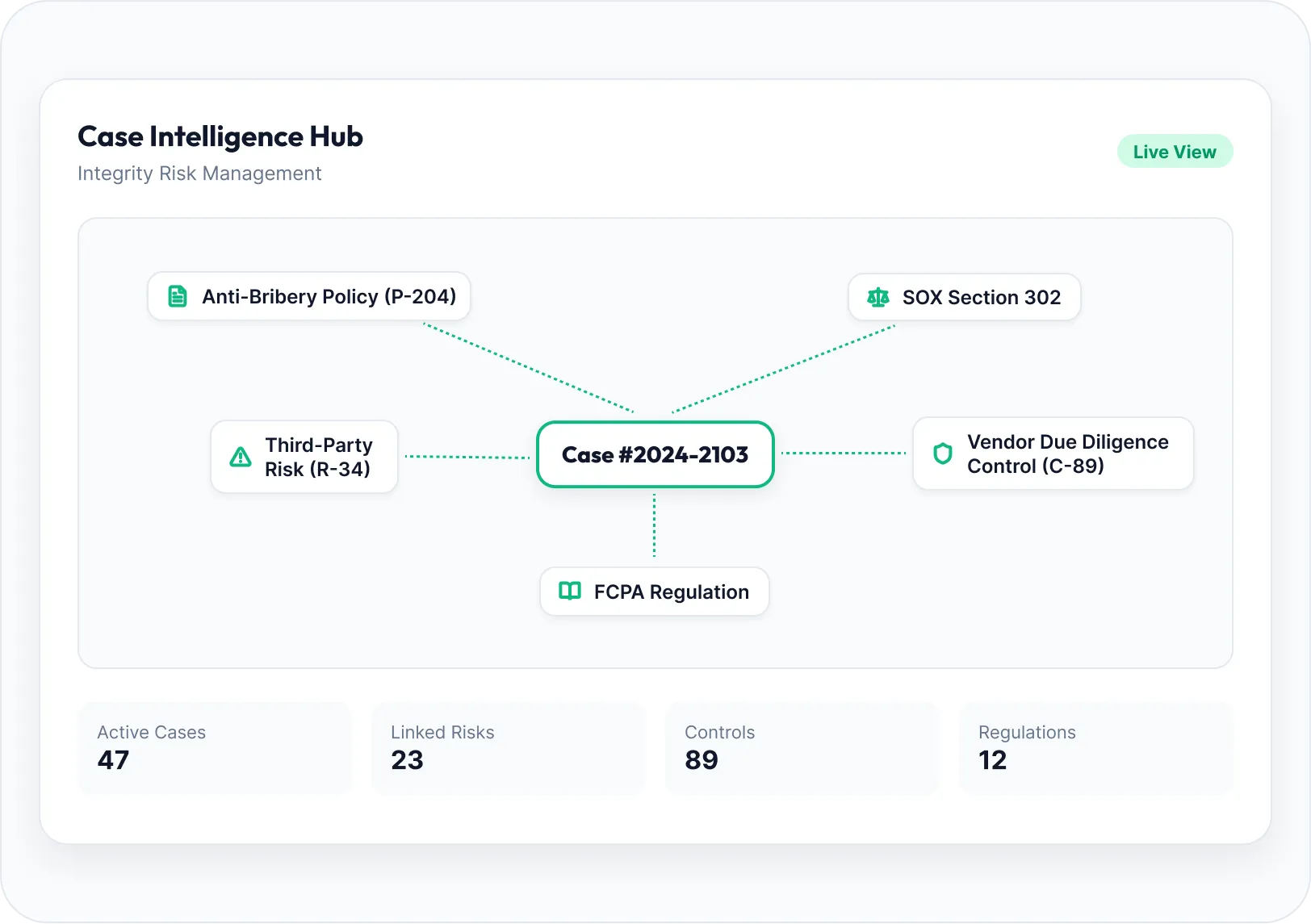Click the Controls label in its card
1311x924 pixels.
click(x=719, y=732)
